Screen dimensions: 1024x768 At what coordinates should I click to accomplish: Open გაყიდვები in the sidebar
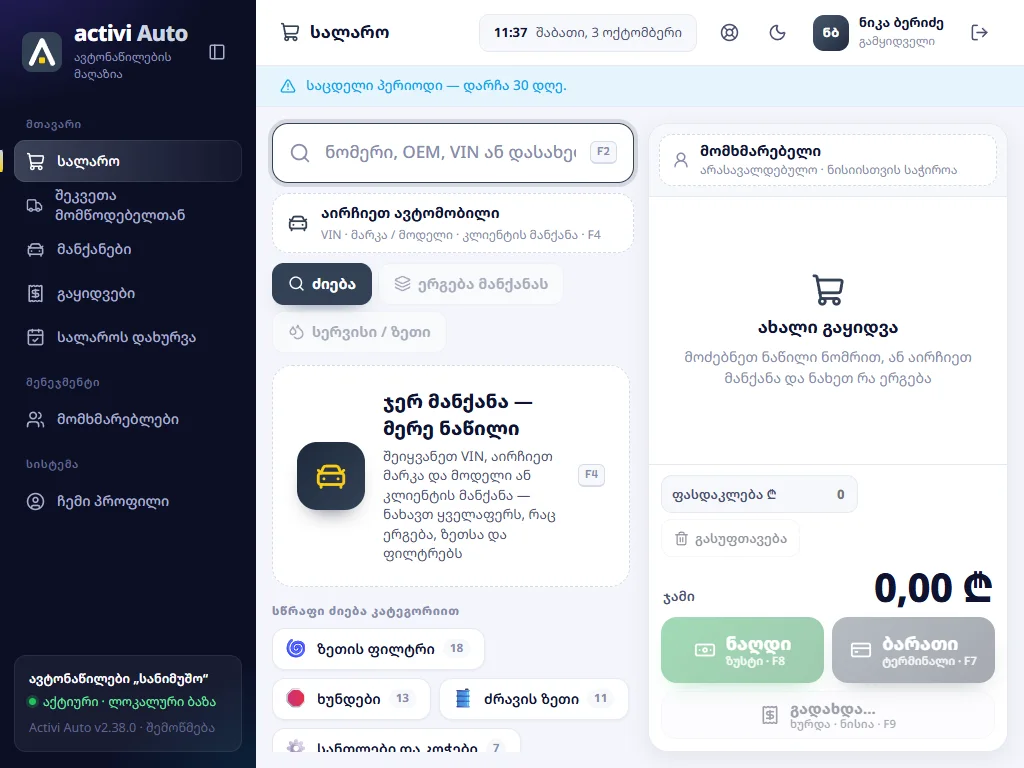[128, 294]
